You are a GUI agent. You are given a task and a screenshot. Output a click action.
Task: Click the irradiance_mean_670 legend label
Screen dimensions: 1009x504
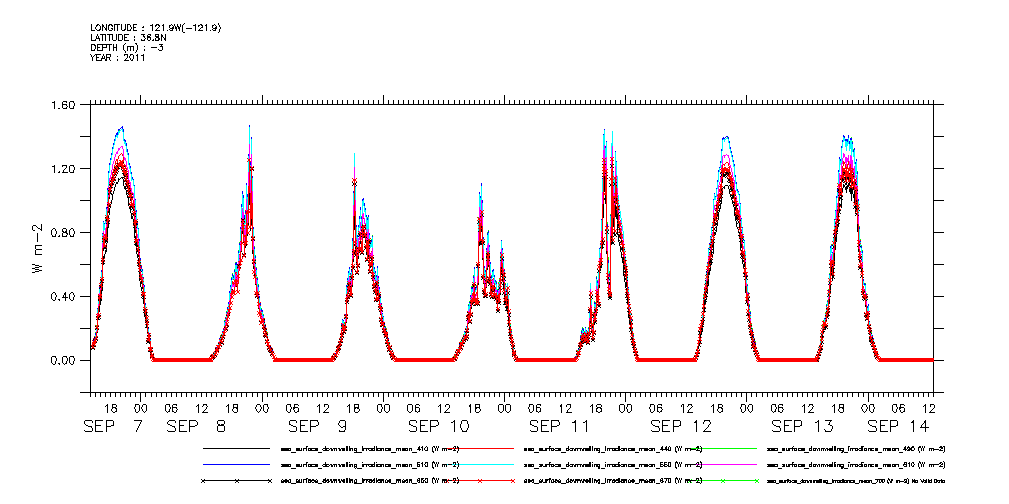tap(613, 481)
